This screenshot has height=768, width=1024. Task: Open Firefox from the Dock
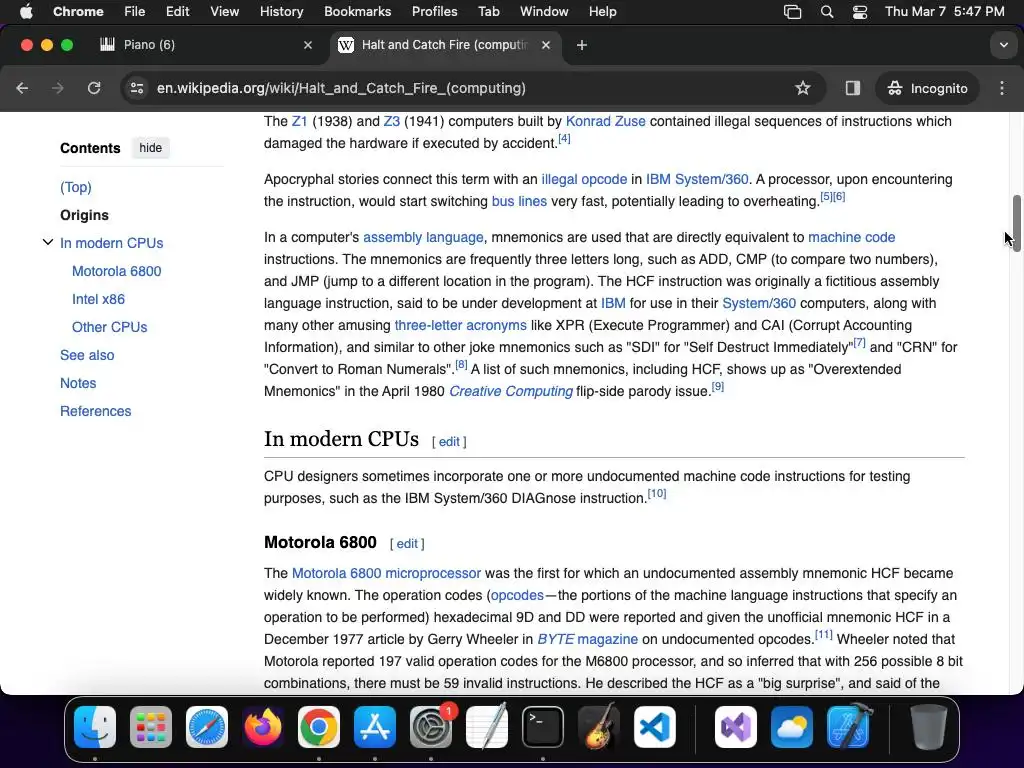pyautogui.click(x=263, y=727)
